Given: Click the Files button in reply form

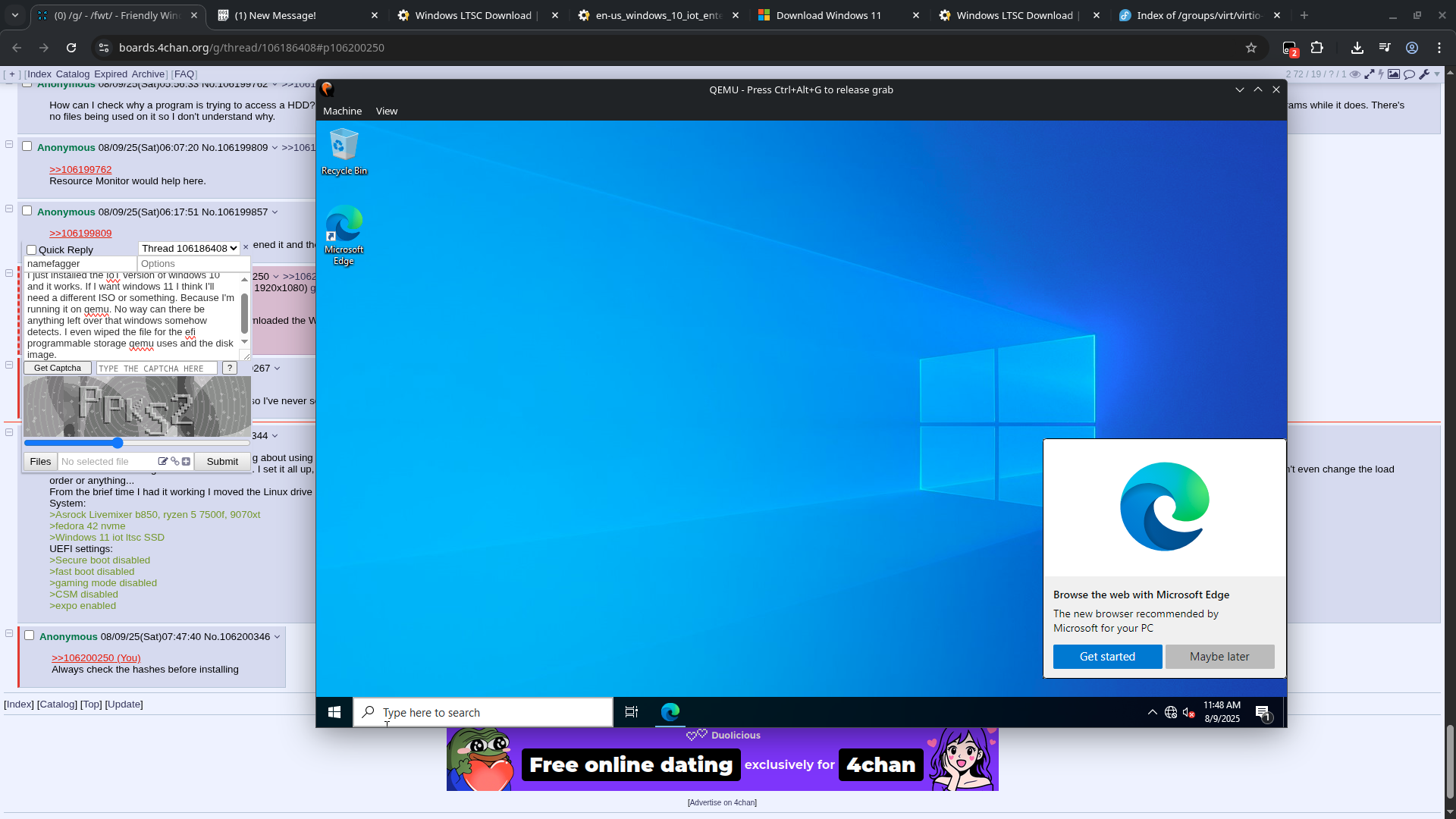Looking at the screenshot, I should 40,461.
